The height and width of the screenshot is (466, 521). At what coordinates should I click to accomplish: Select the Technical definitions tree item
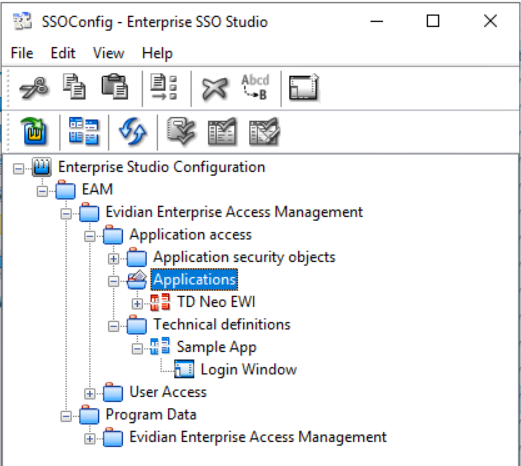pos(222,325)
